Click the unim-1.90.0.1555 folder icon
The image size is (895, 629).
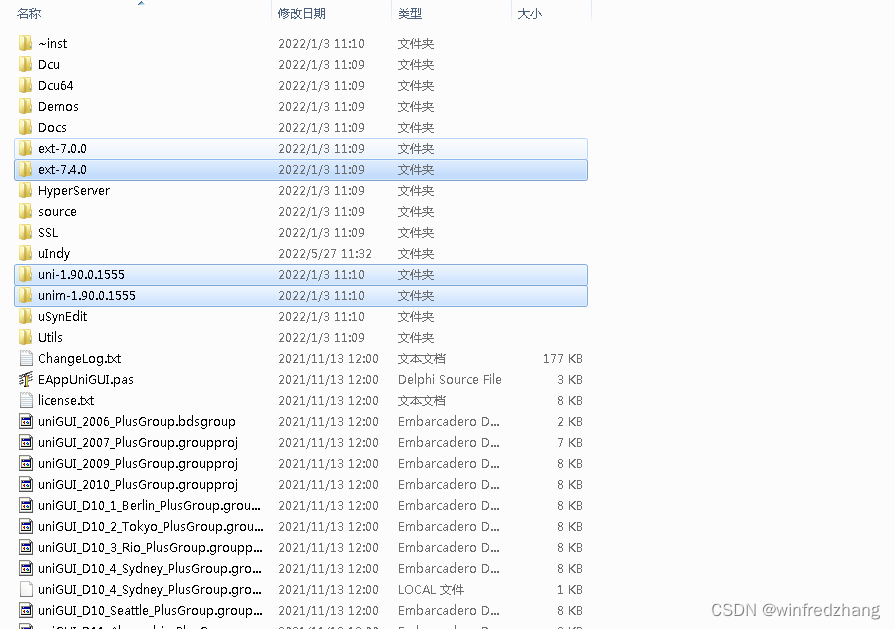click(26, 296)
